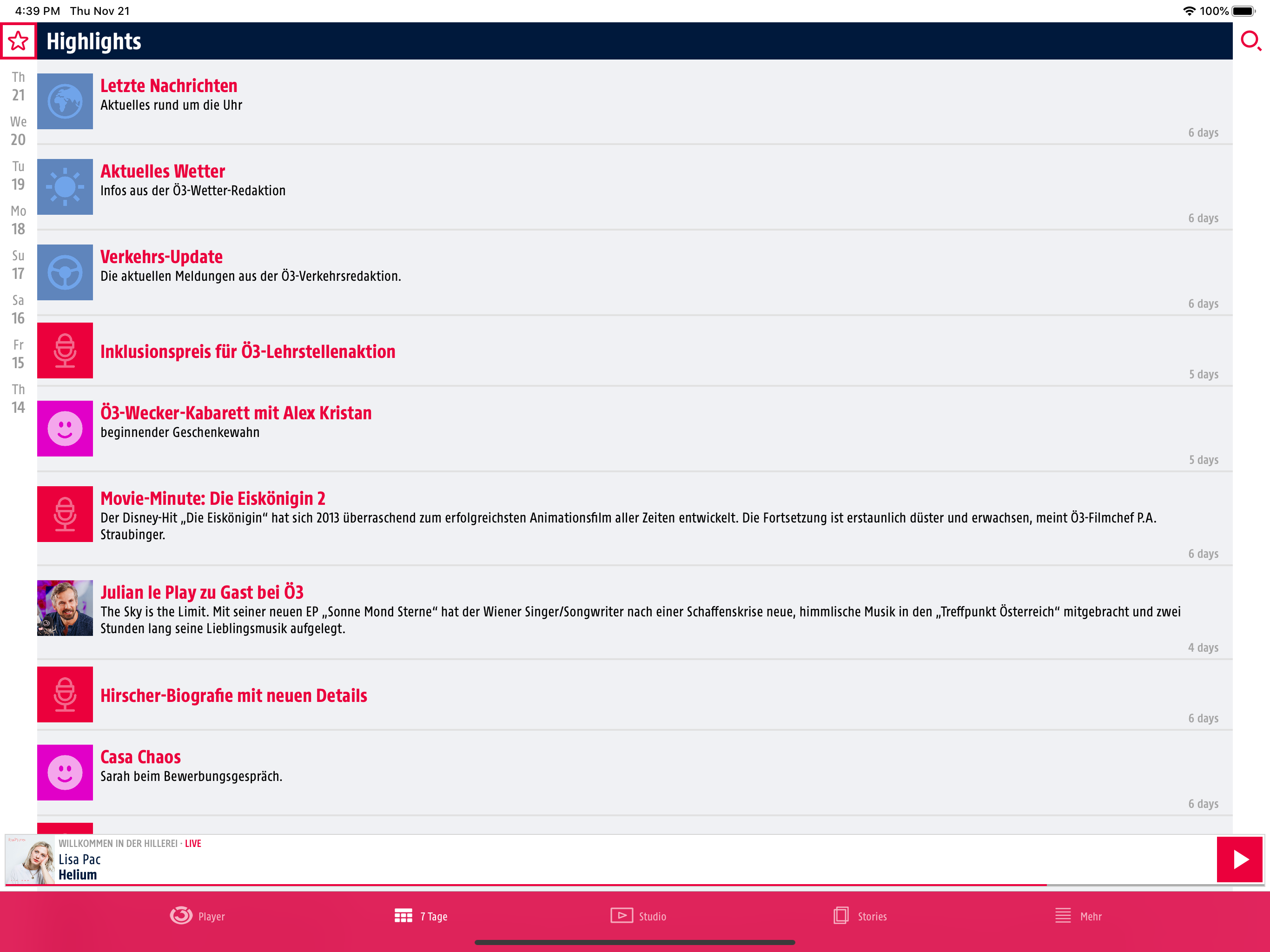
Task: Open Hirscher-Biografie mit neuen Details
Action: tap(234, 695)
